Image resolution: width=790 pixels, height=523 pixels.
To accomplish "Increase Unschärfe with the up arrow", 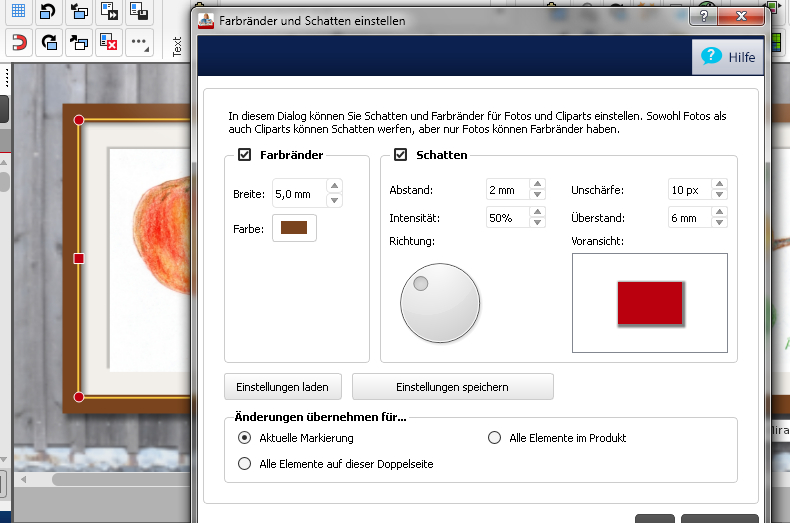I will [719, 184].
